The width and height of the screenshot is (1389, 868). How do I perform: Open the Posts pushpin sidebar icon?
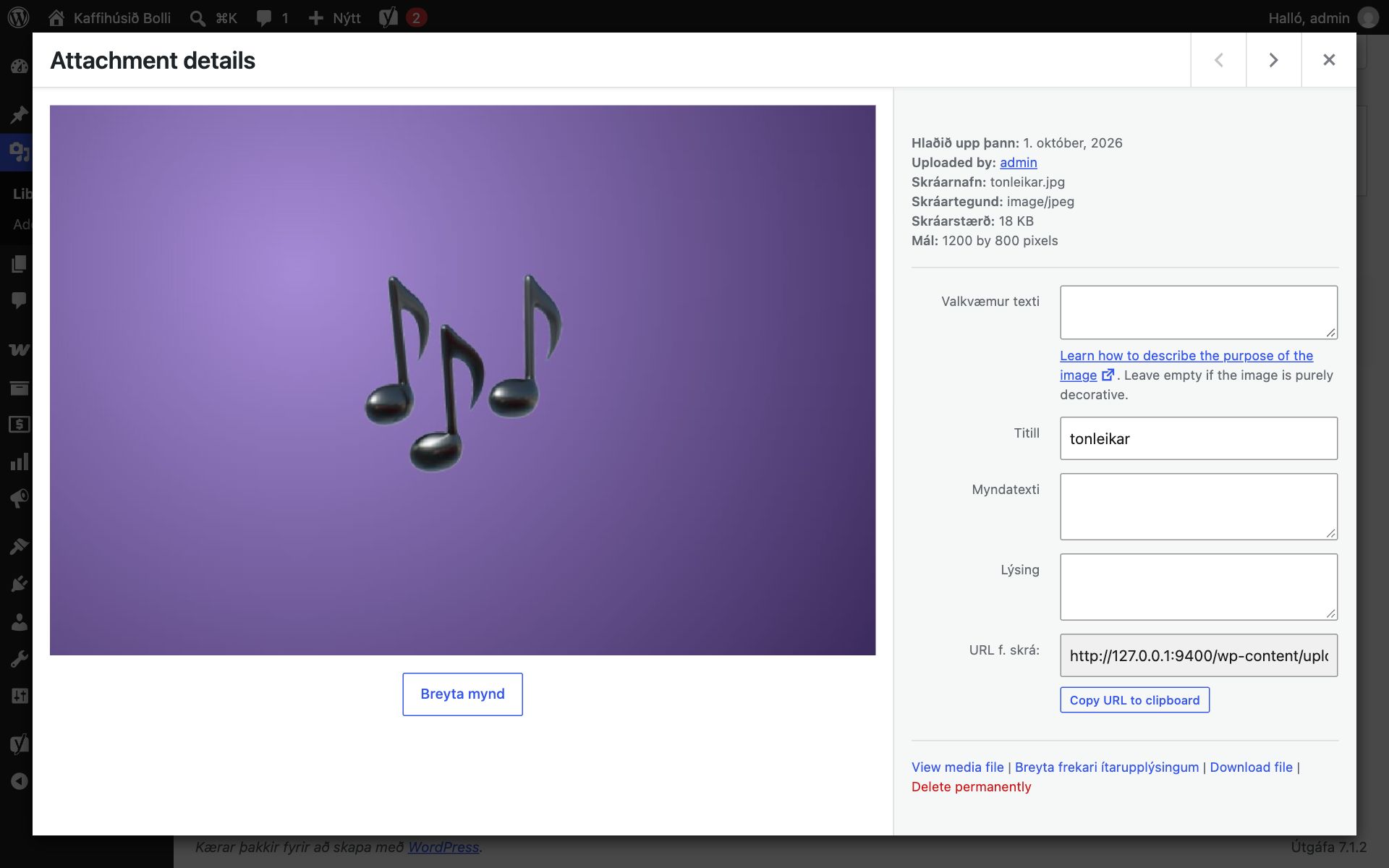click(19, 114)
